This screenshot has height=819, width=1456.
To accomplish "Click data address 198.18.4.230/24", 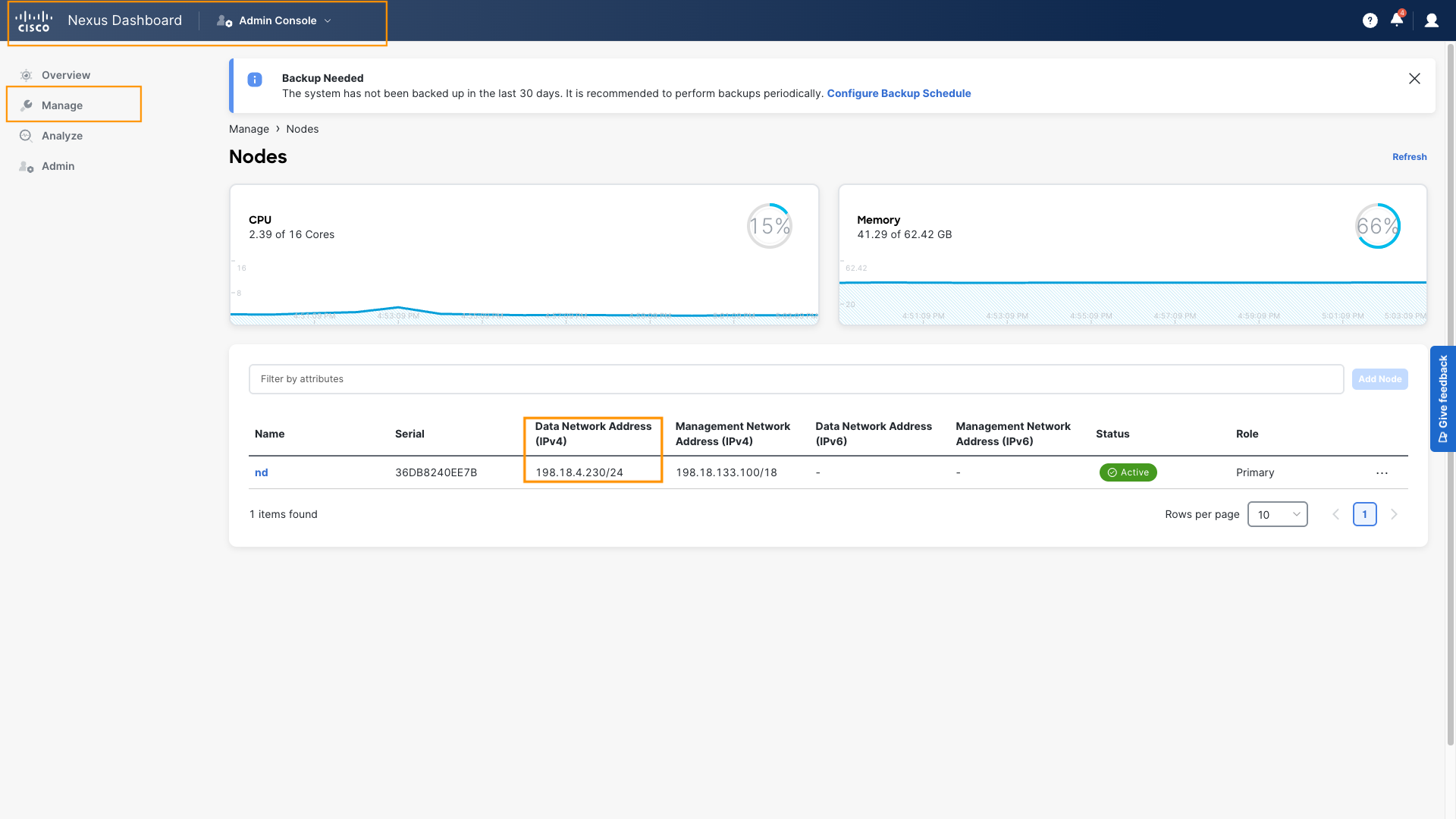I will coord(579,472).
